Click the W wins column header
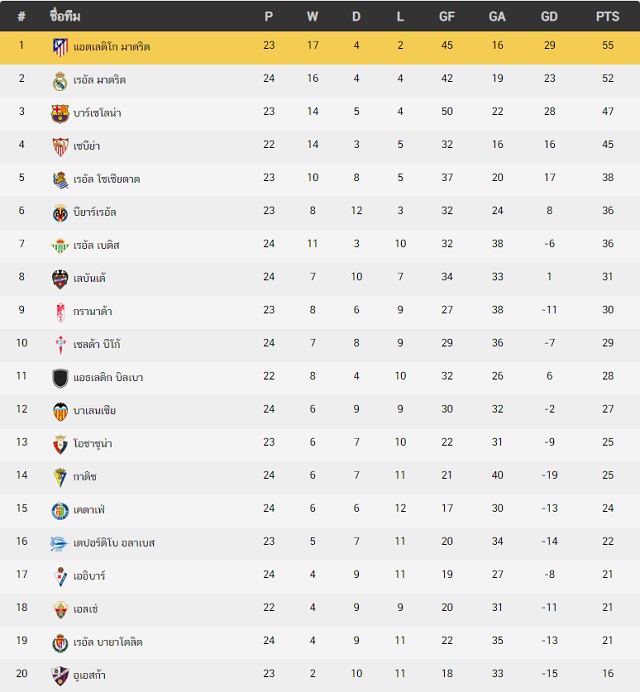 (312, 16)
